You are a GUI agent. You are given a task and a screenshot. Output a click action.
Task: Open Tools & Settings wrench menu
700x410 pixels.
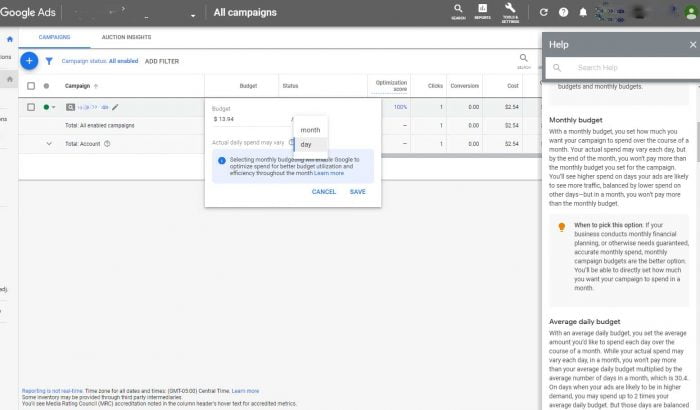pyautogui.click(x=510, y=12)
